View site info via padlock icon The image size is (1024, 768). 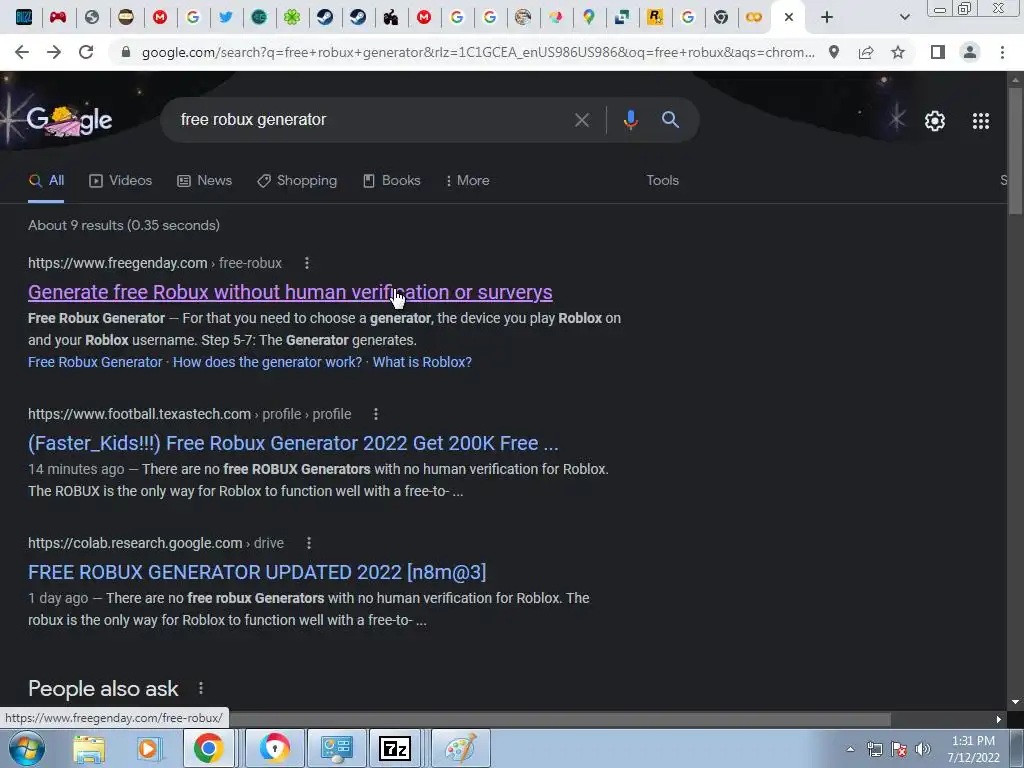pos(126,52)
